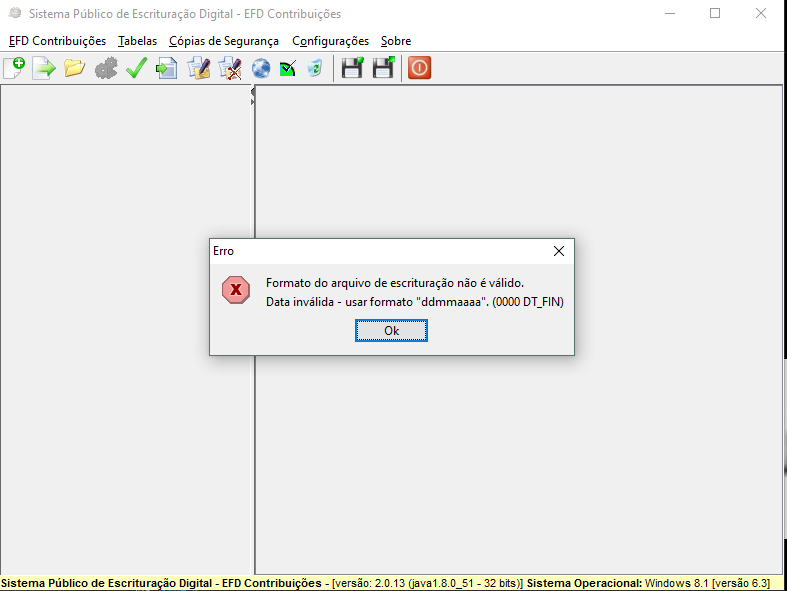This screenshot has height=591, width=787.
Task: Click the red power exit icon
Action: click(x=419, y=68)
